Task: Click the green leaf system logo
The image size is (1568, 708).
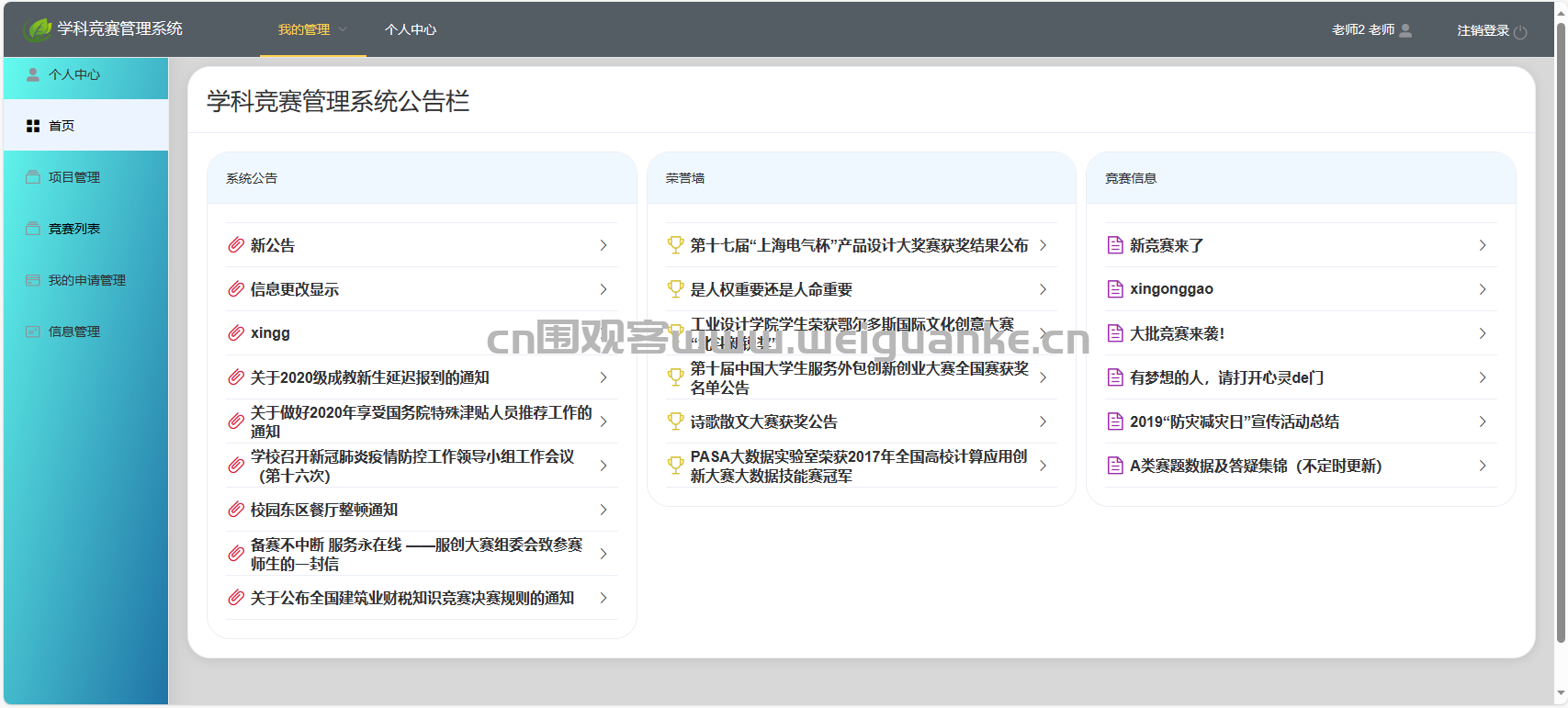Action: click(x=38, y=29)
